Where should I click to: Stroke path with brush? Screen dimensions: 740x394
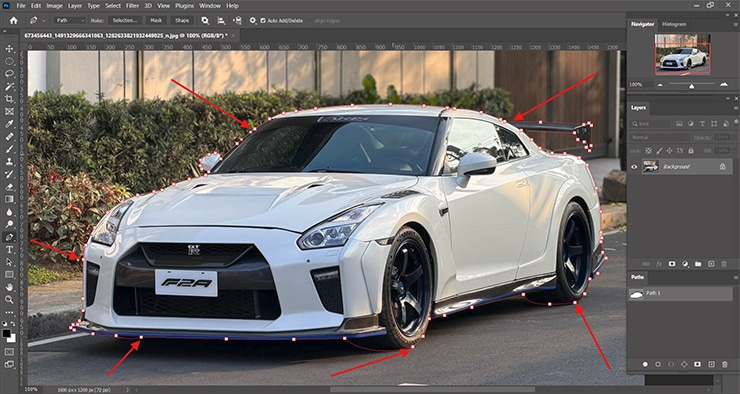click(x=658, y=364)
